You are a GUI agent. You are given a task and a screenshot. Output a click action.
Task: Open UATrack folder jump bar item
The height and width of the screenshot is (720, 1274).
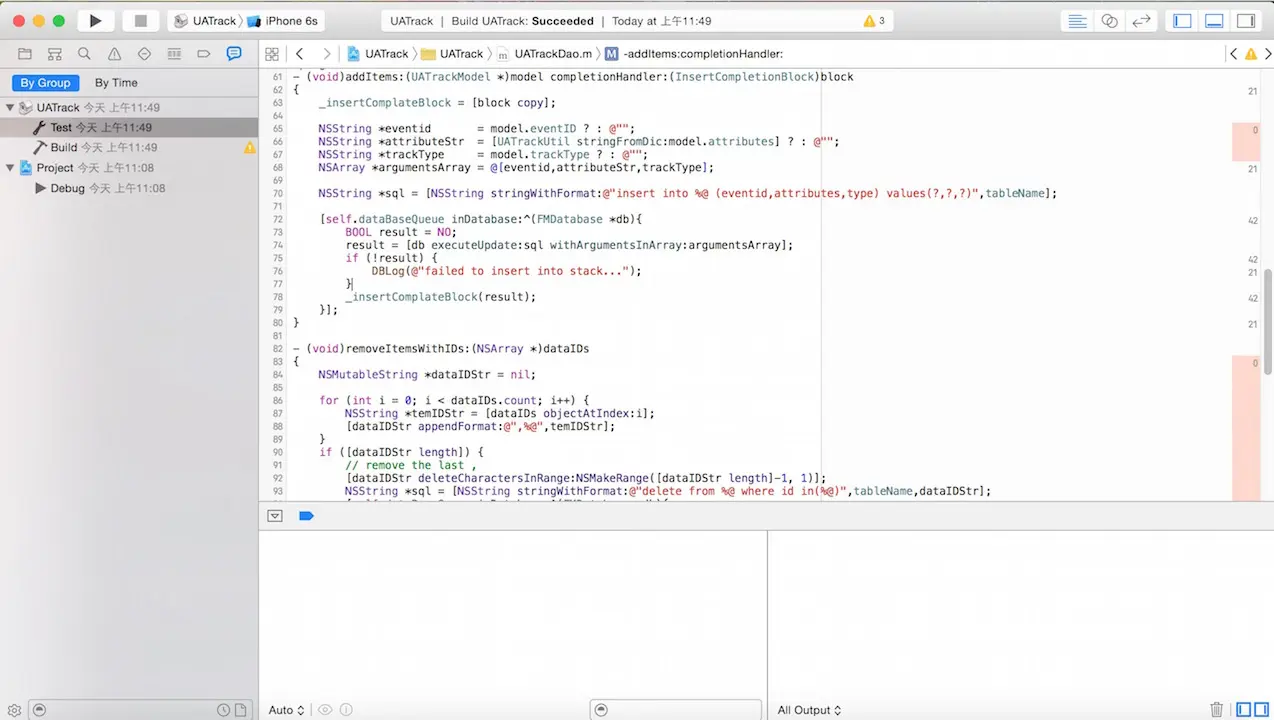coord(452,54)
